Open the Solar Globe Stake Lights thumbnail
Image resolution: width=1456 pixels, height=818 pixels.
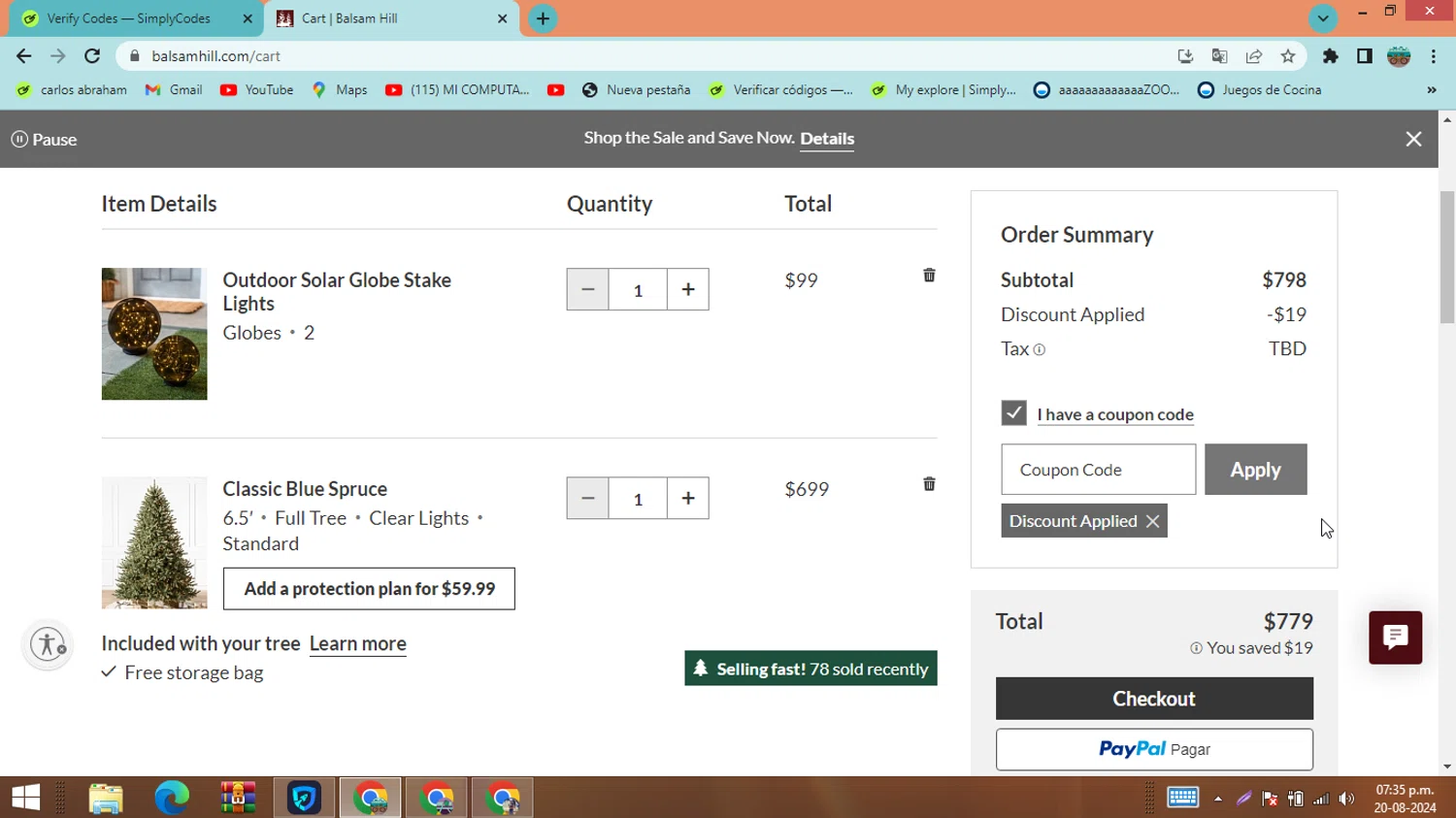[154, 334]
